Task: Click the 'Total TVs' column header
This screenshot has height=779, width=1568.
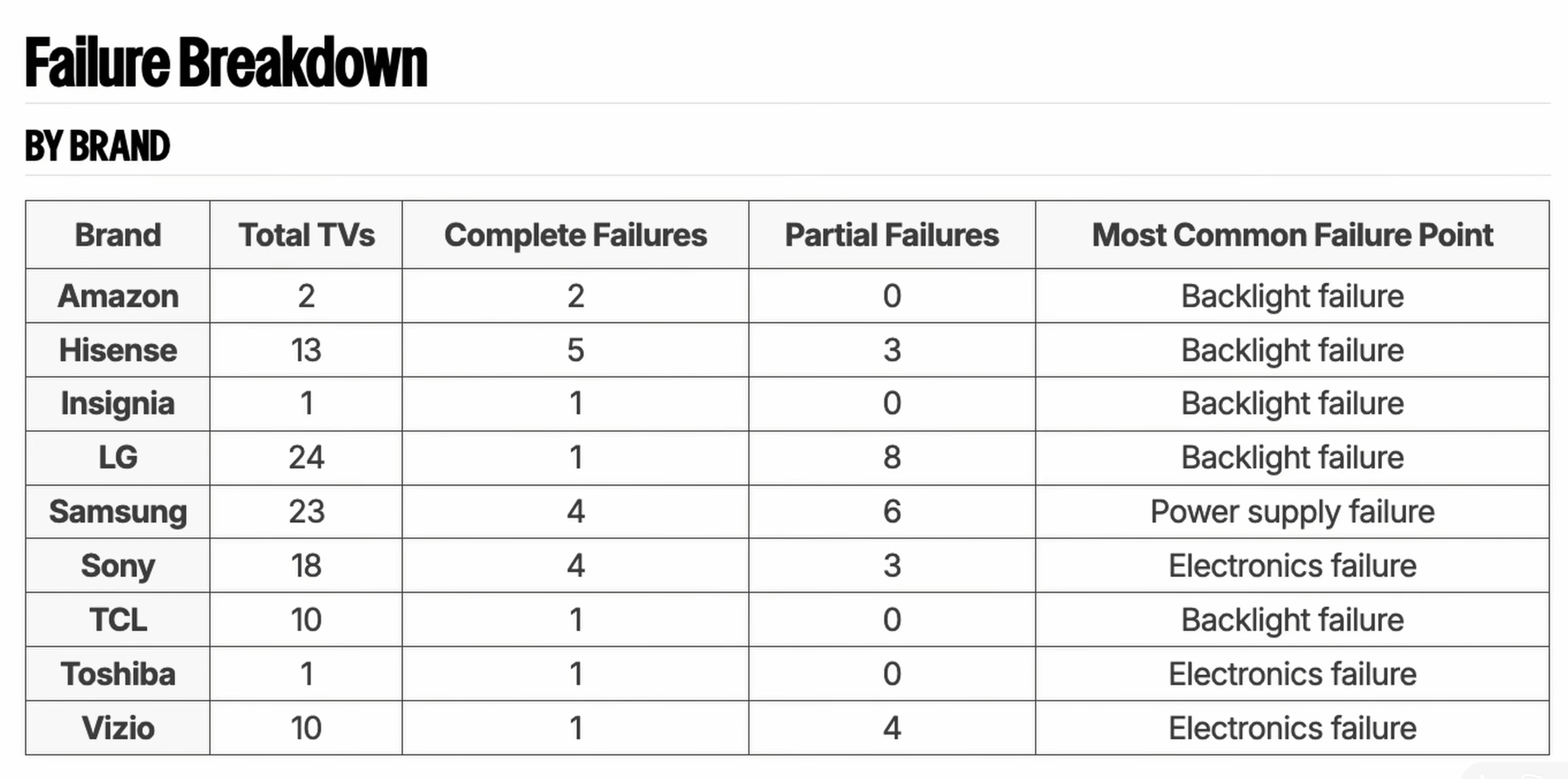Action: point(306,235)
